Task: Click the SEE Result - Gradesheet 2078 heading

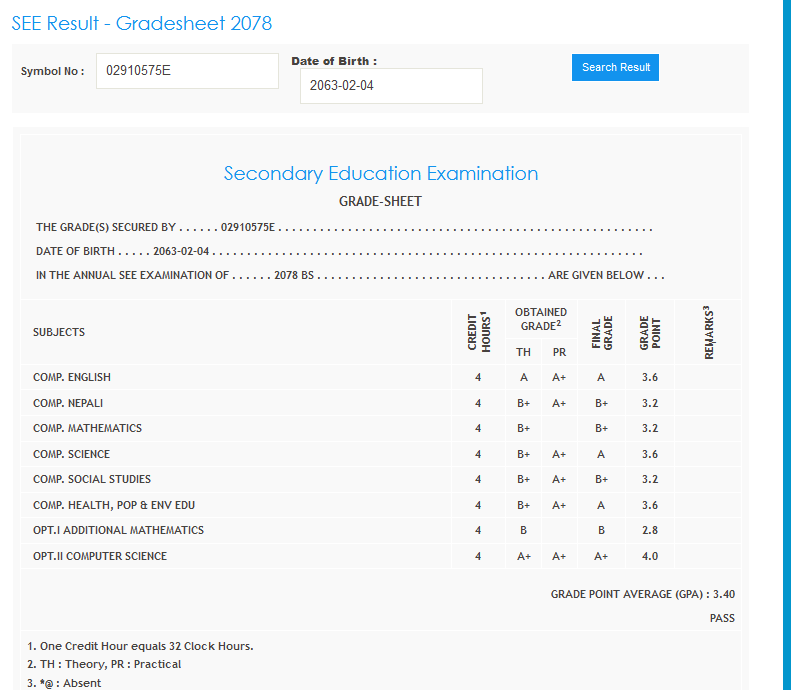Action: (x=142, y=23)
